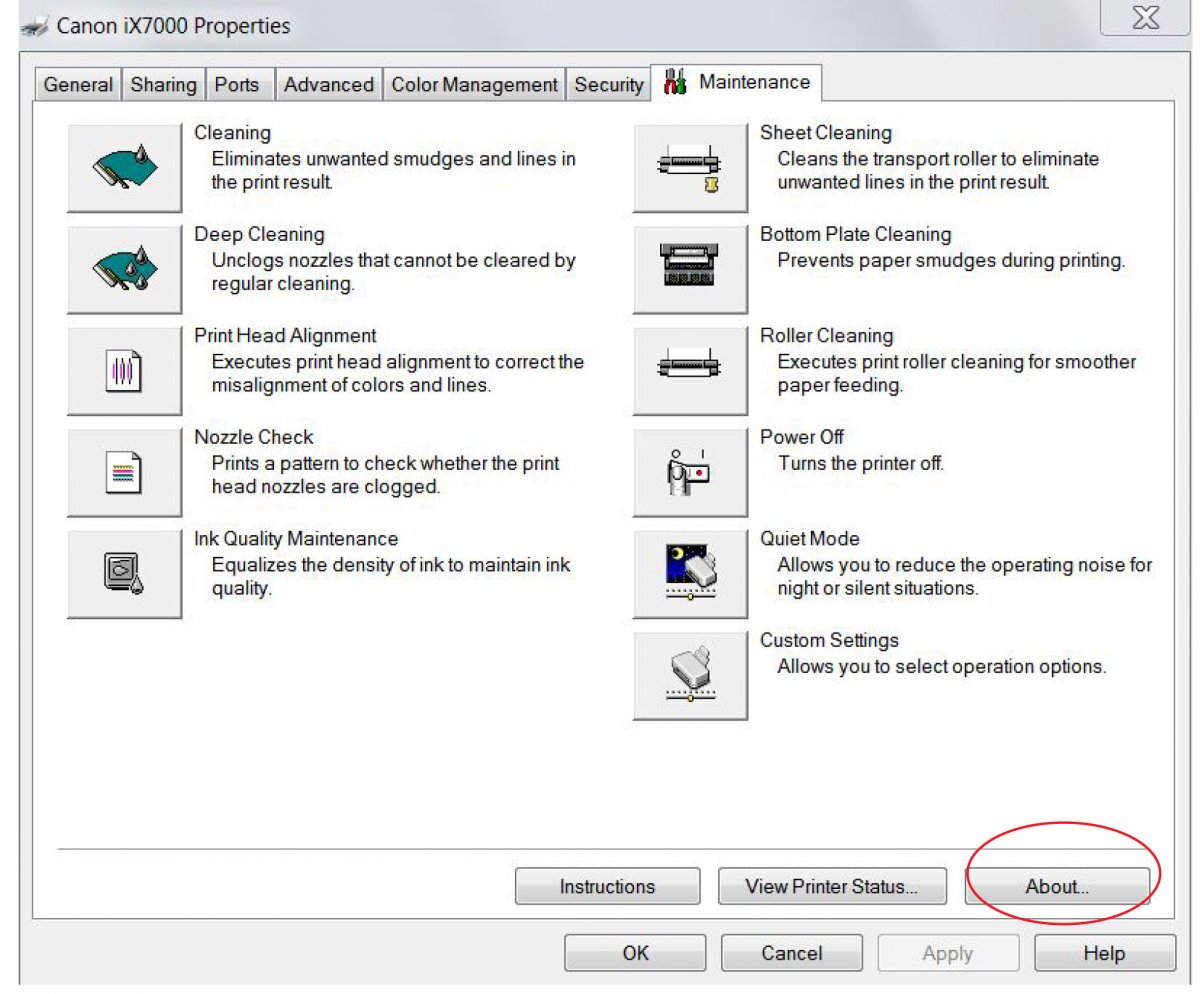Click the Roller Cleaning icon button
The height and width of the screenshot is (994, 1200).
point(690,371)
